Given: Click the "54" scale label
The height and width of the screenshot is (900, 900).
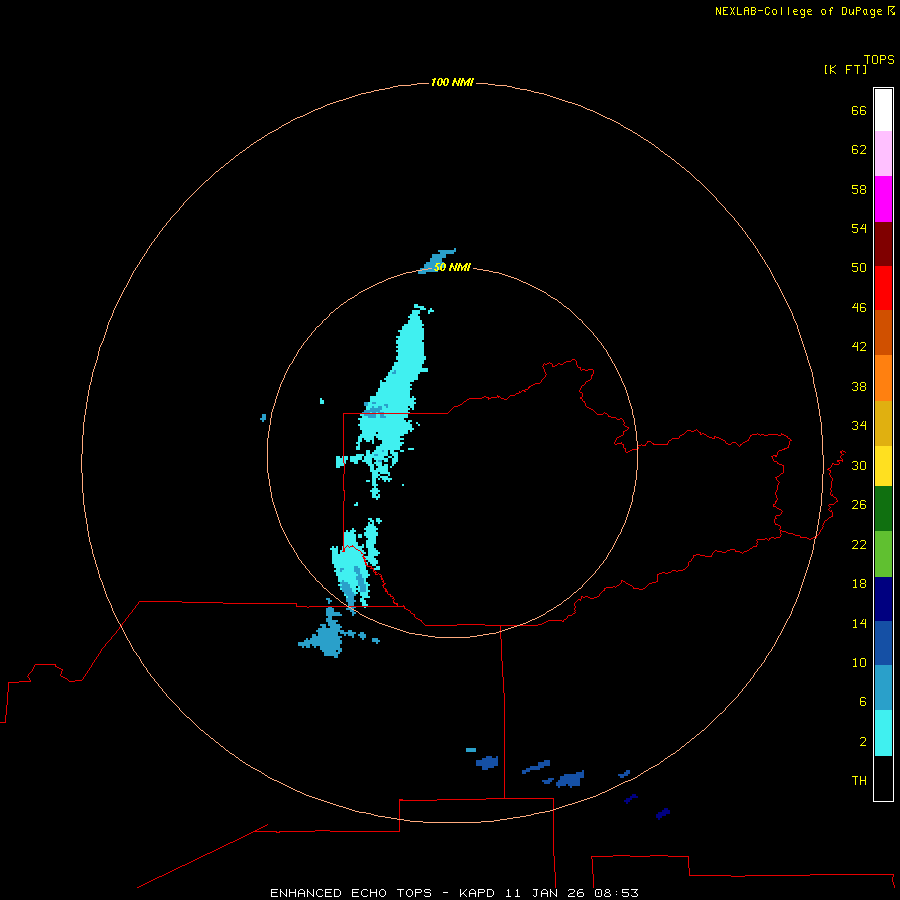Looking at the screenshot, I should [x=859, y=228].
